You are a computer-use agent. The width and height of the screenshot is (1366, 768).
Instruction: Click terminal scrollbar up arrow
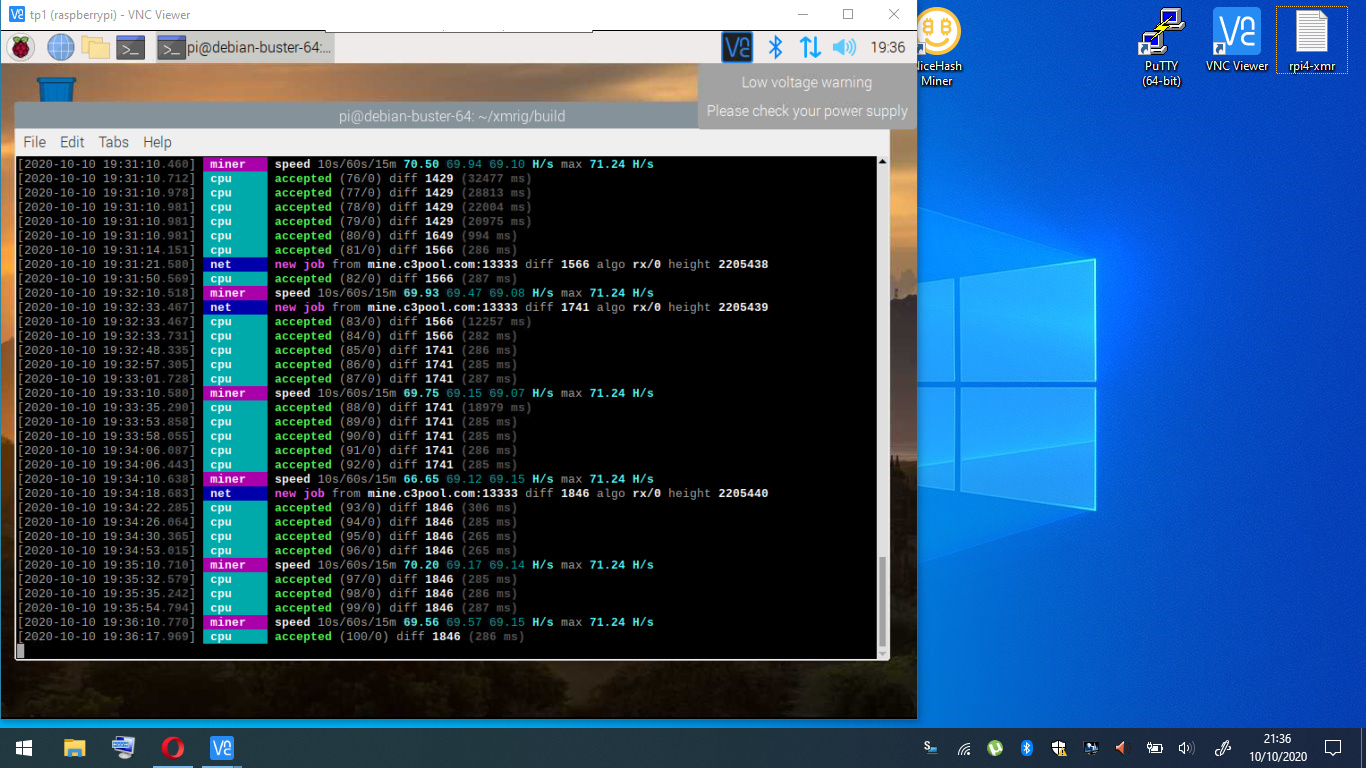tap(882, 162)
